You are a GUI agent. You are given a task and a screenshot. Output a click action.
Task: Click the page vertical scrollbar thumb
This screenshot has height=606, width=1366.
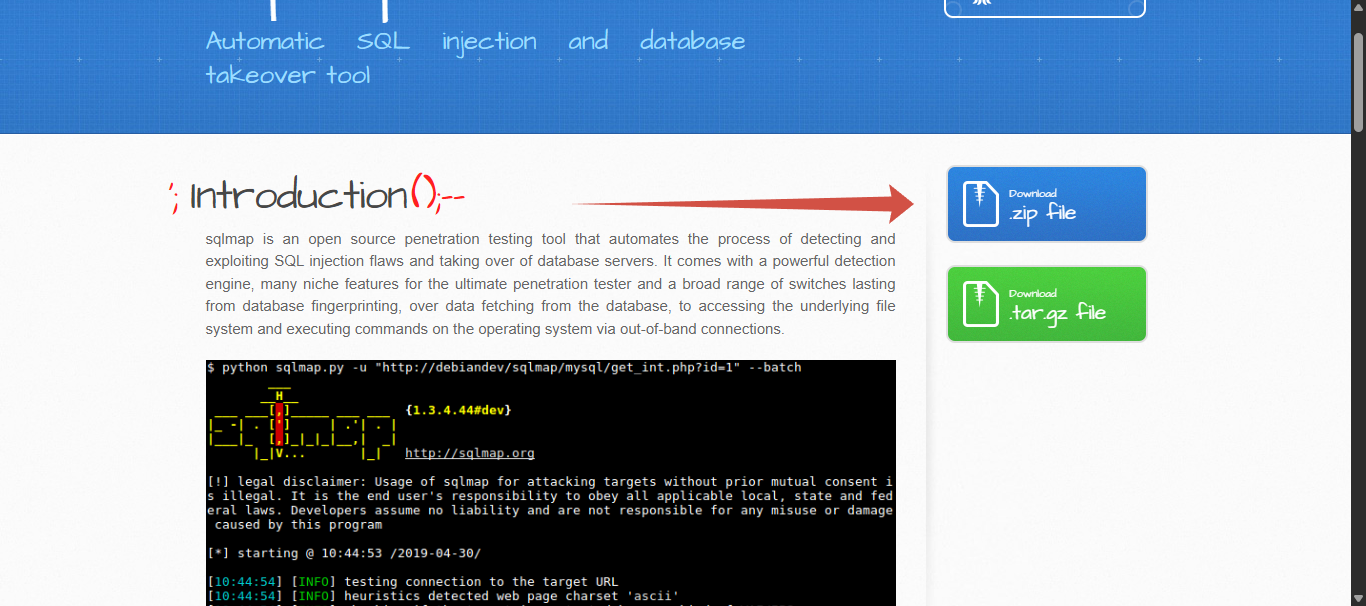coord(1358,83)
